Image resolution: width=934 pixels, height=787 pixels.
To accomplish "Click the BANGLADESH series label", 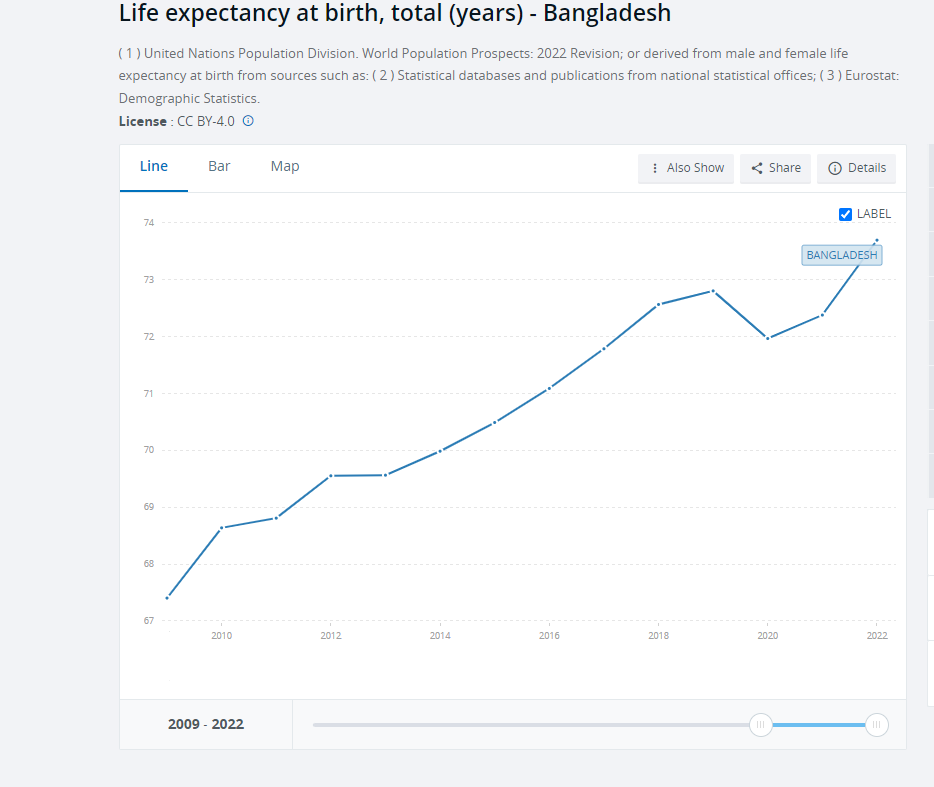I will coord(842,255).
